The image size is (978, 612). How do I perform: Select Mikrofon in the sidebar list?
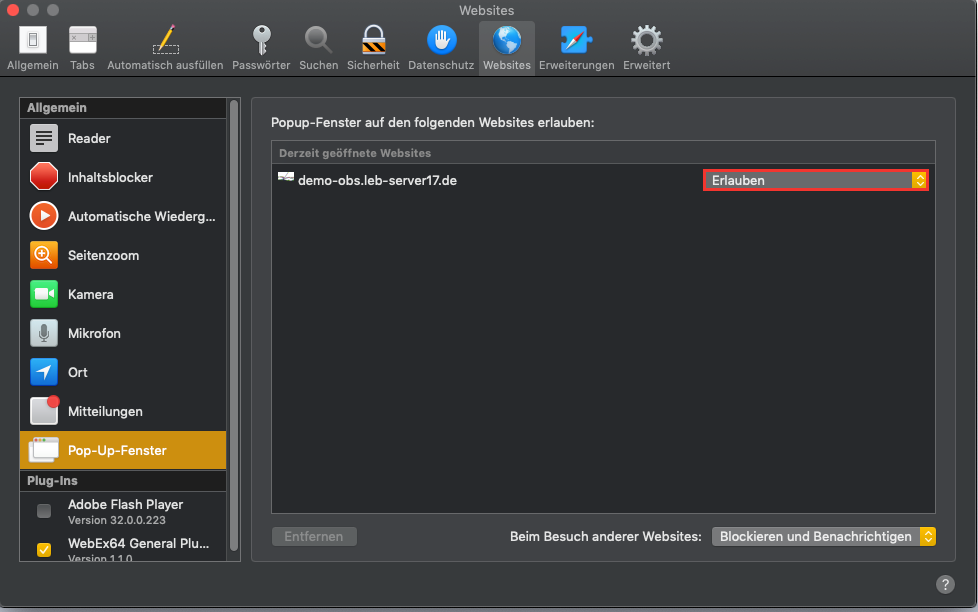(x=94, y=333)
